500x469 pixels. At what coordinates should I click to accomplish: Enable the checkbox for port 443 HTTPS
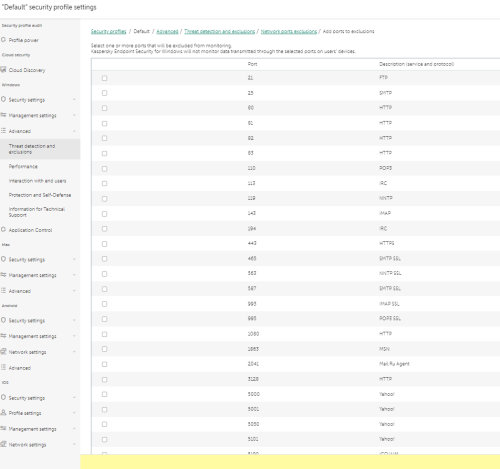click(104, 244)
